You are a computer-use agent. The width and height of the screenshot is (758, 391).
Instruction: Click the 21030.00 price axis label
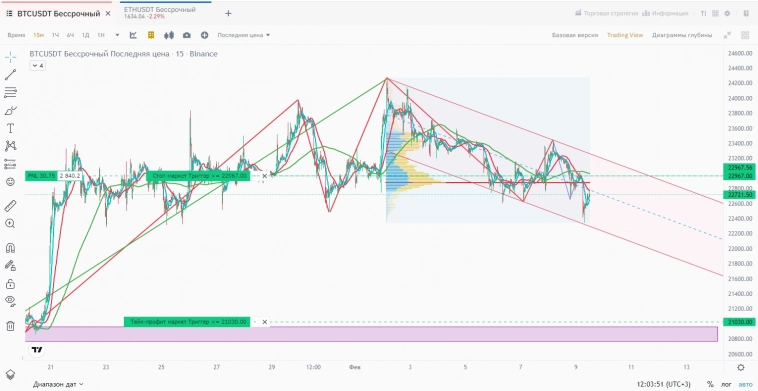(x=740, y=322)
